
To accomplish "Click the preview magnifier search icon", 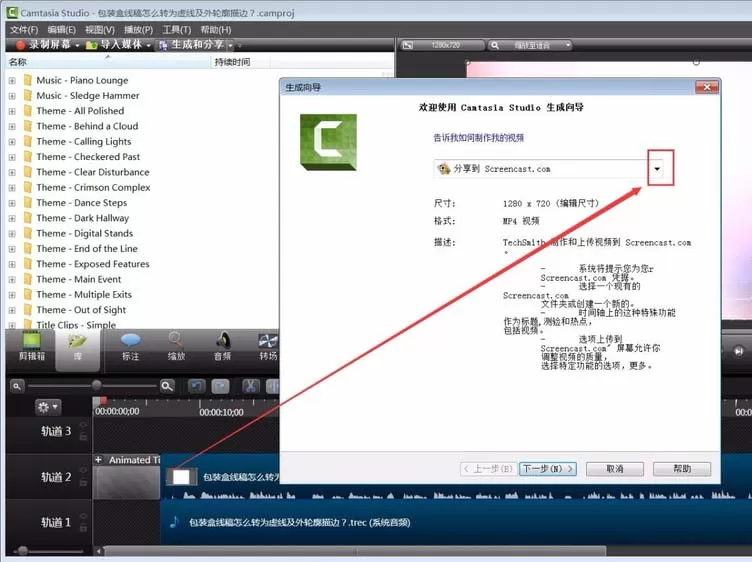I will pos(494,46).
